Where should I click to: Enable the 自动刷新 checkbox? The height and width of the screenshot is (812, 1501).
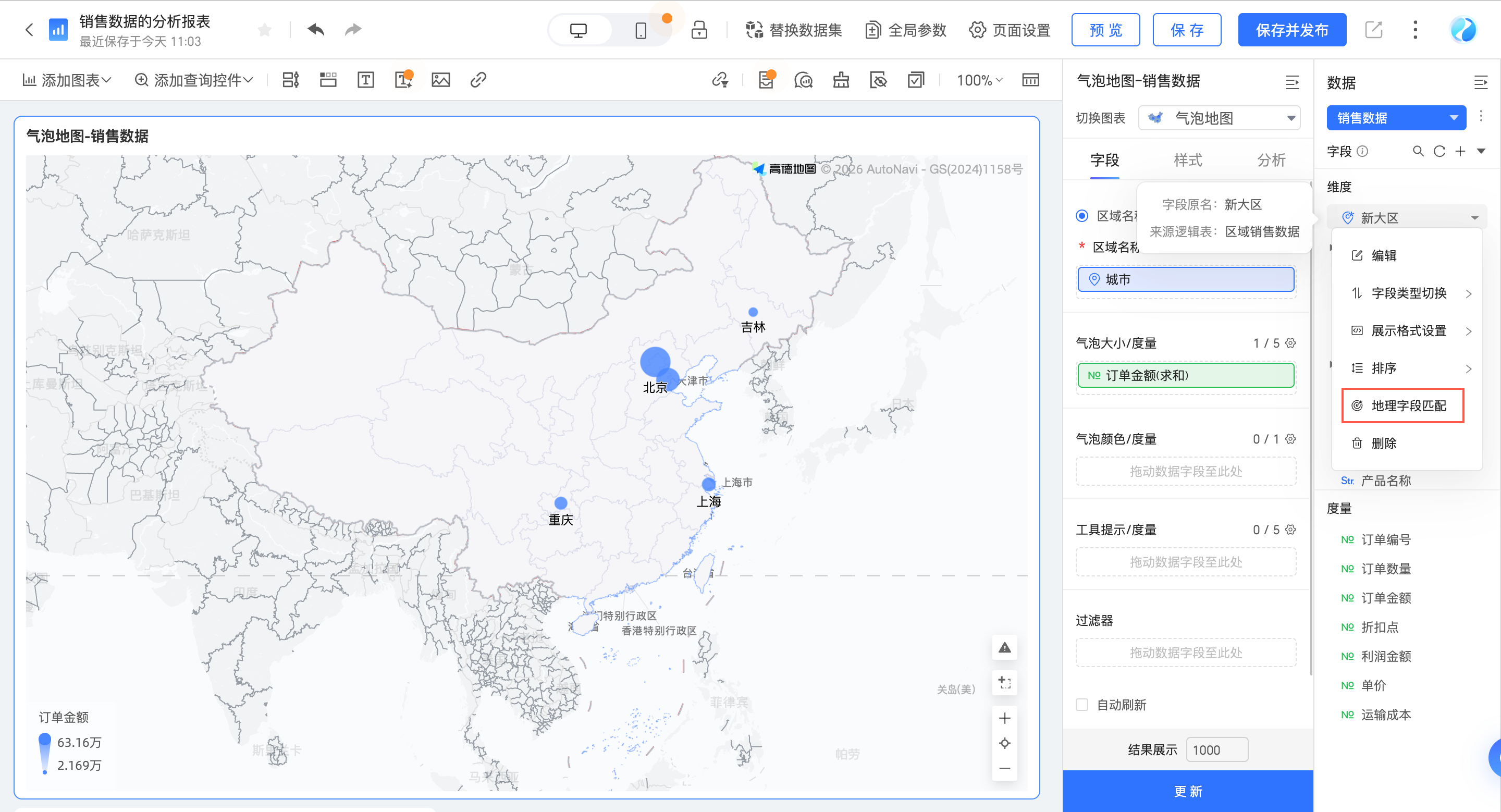pyautogui.click(x=1081, y=704)
